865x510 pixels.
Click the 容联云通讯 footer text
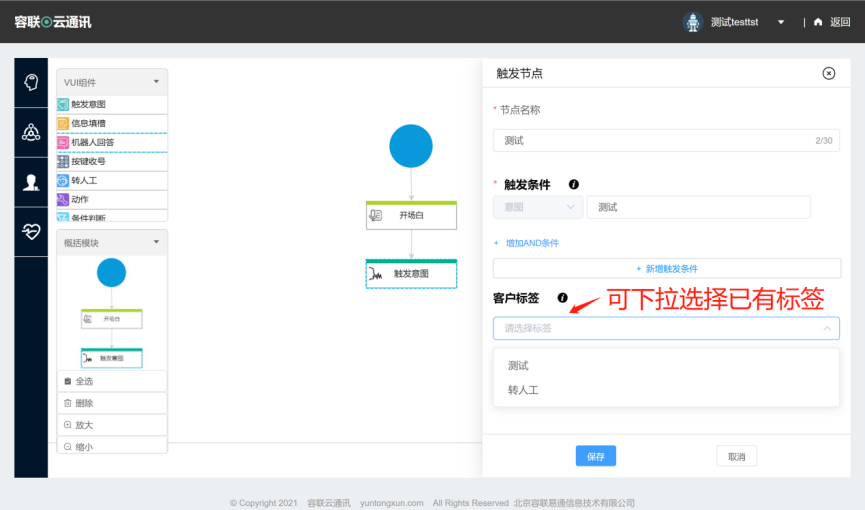329,503
